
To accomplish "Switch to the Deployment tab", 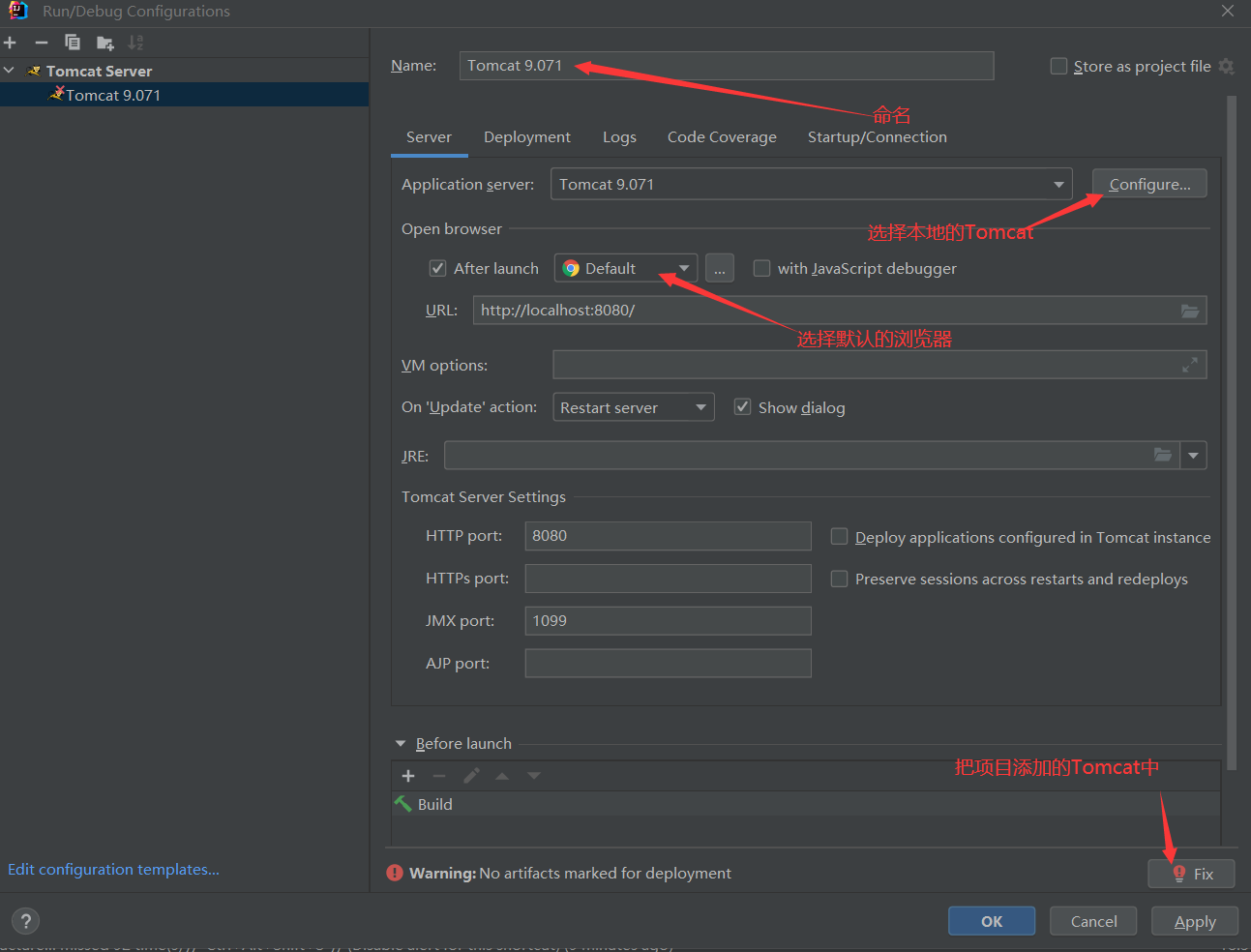I will 527,137.
